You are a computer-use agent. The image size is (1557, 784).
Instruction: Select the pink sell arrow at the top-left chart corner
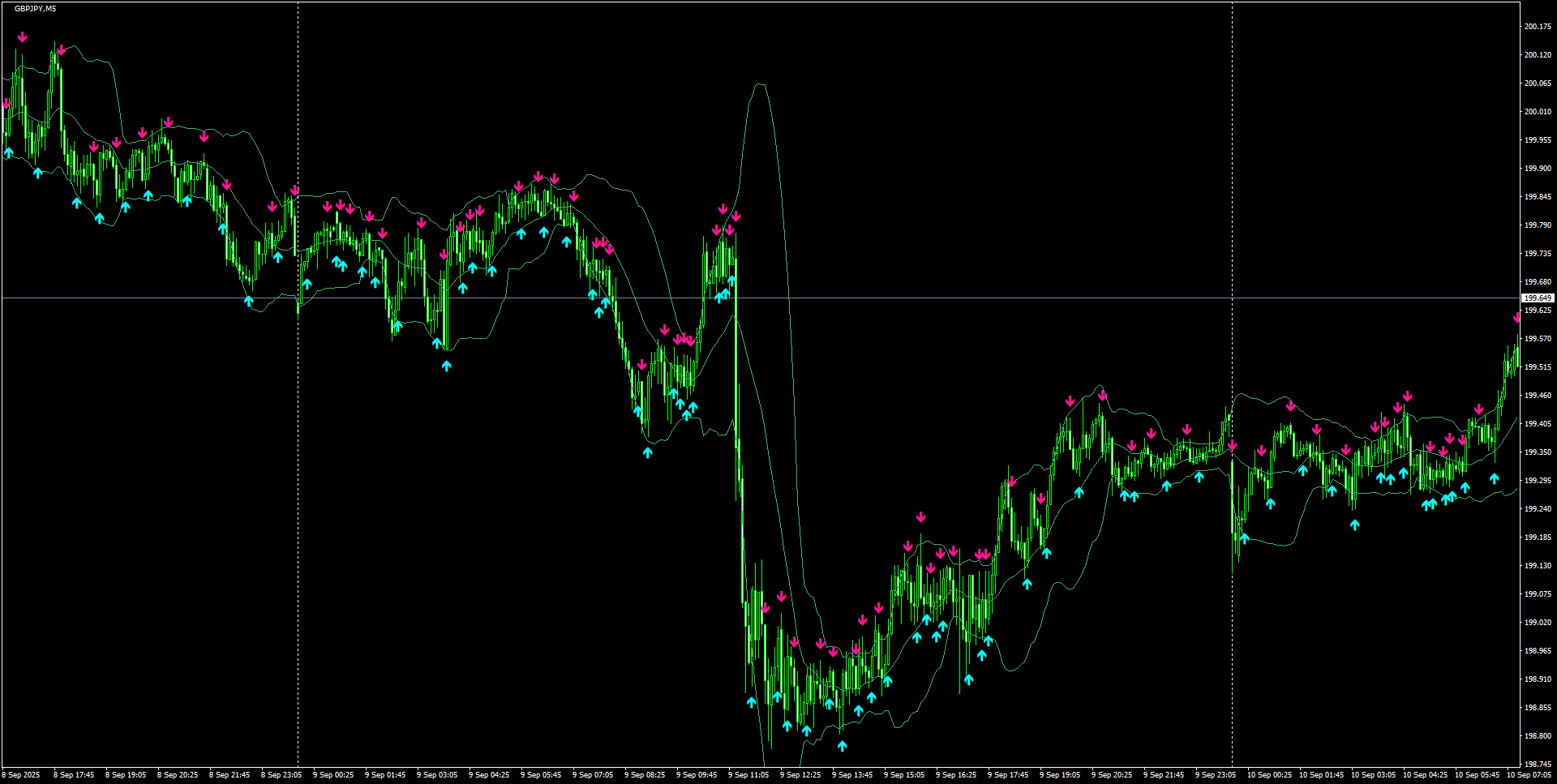point(22,36)
